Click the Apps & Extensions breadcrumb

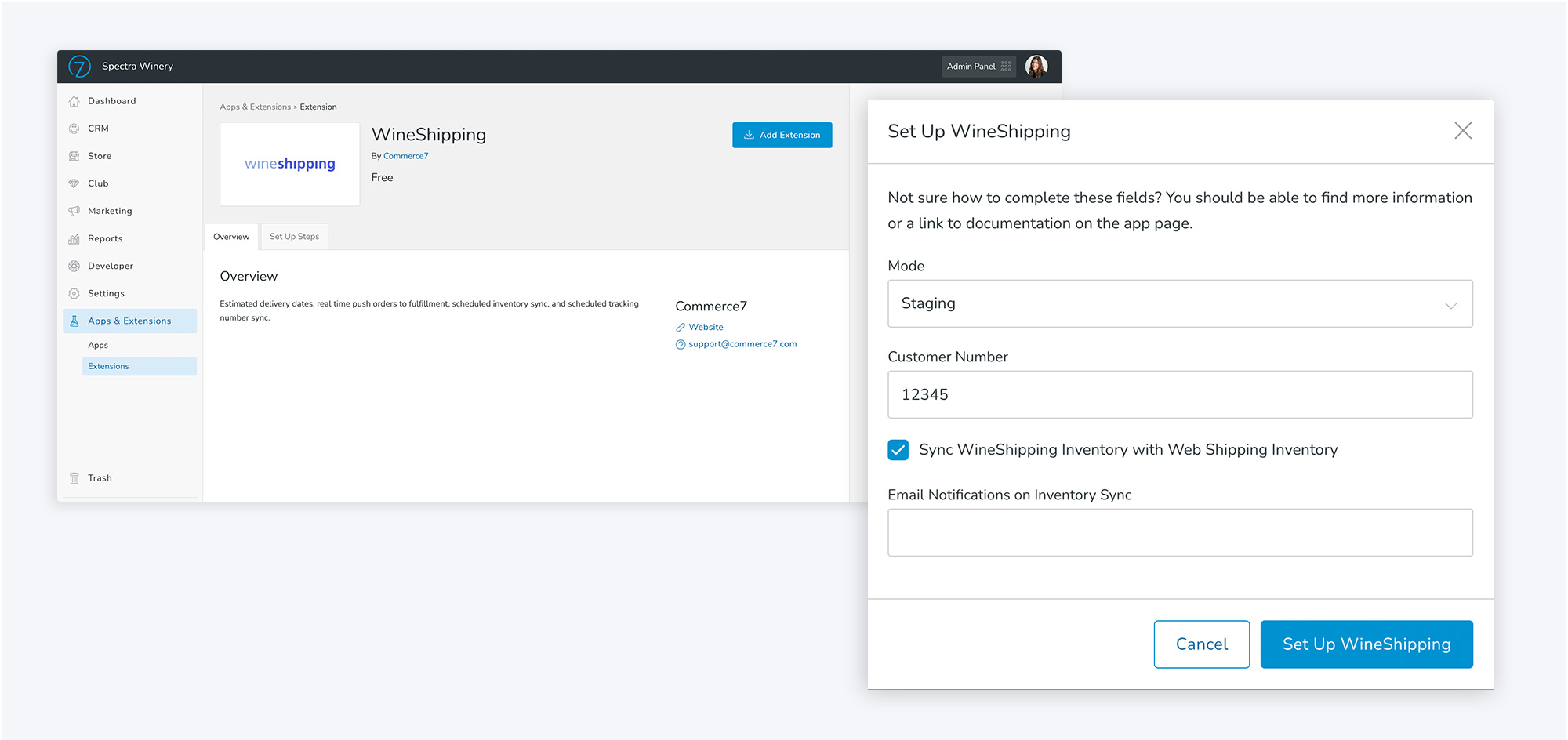tap(256, 107)
